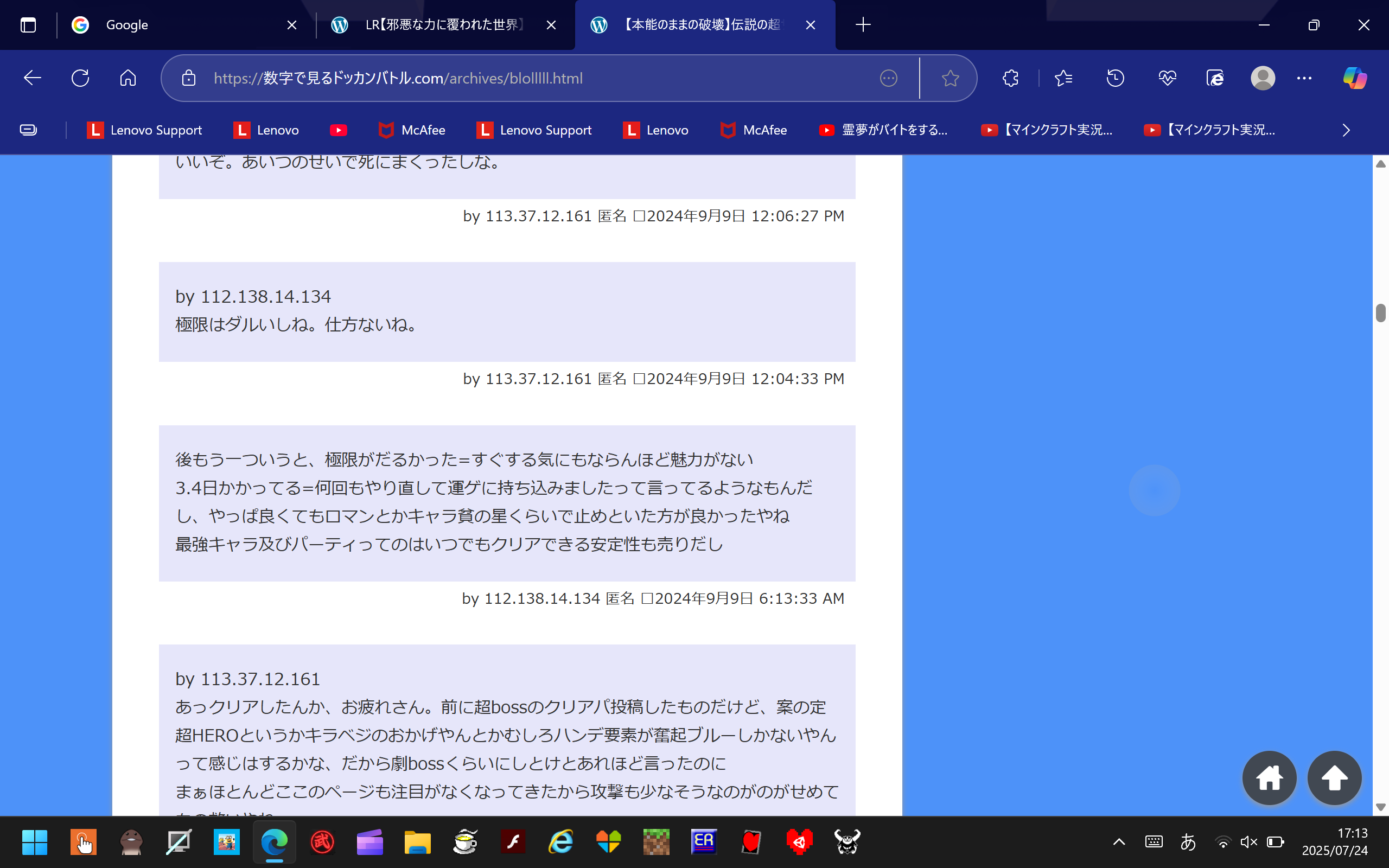Screen dimensions: 1389x868
Task: Click the comment line starting 後もう一ついうと
Action: click(x=464, y=459)
